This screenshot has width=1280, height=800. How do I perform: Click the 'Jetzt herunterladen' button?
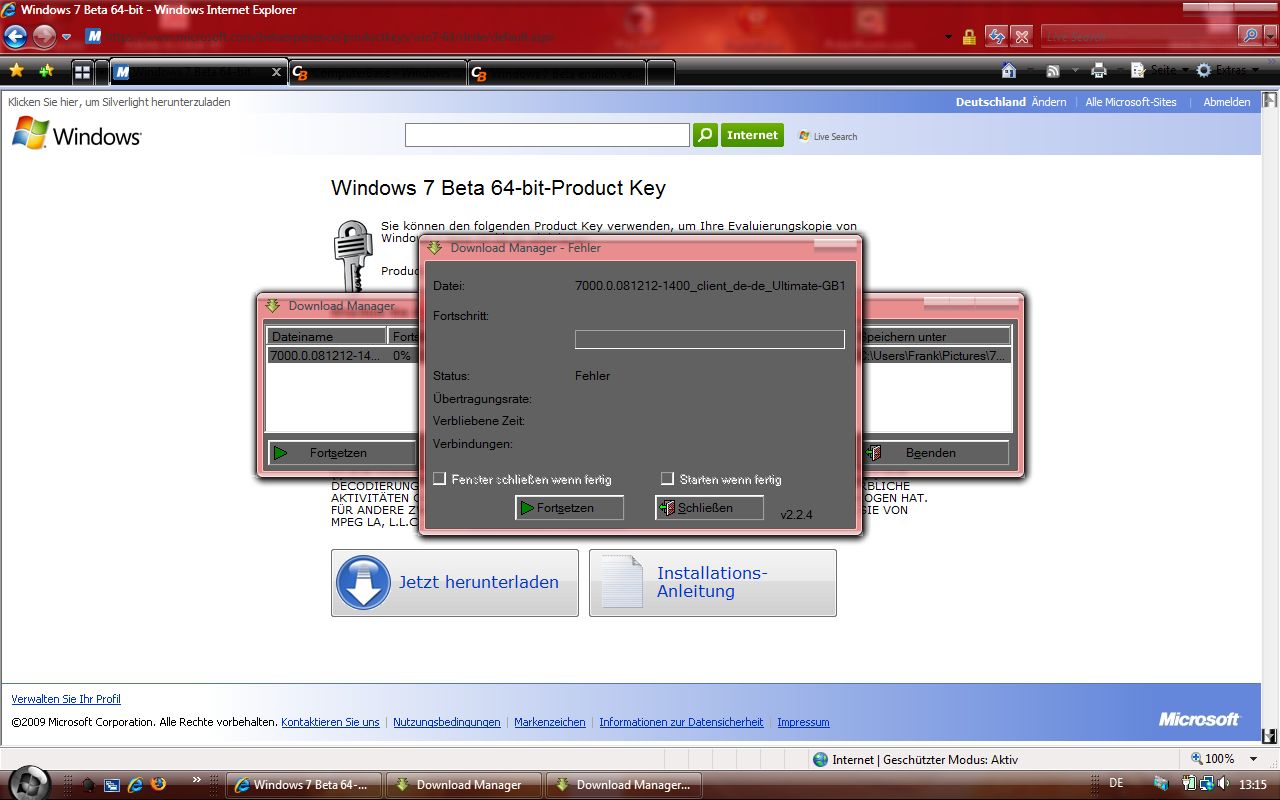pyautogui.click(x=455, y=583)
